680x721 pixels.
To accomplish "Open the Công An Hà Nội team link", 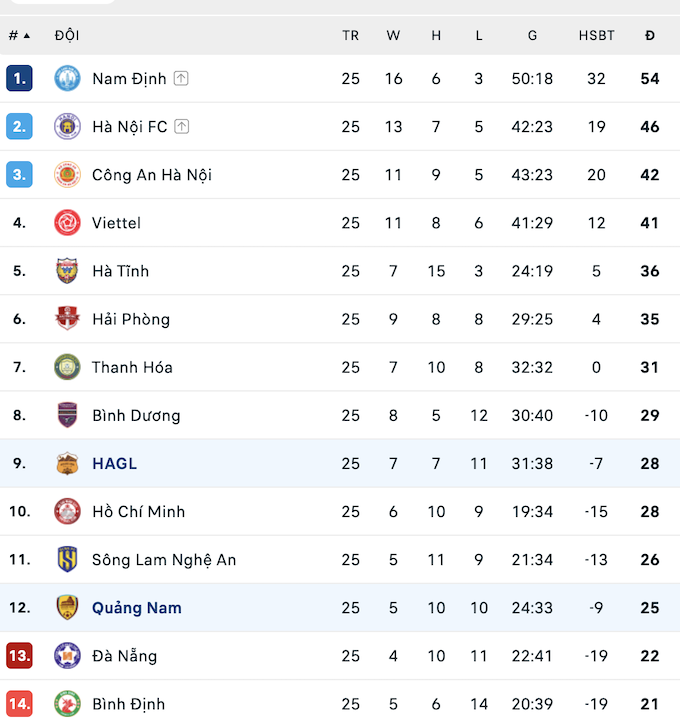I will (x=152, y=175).
